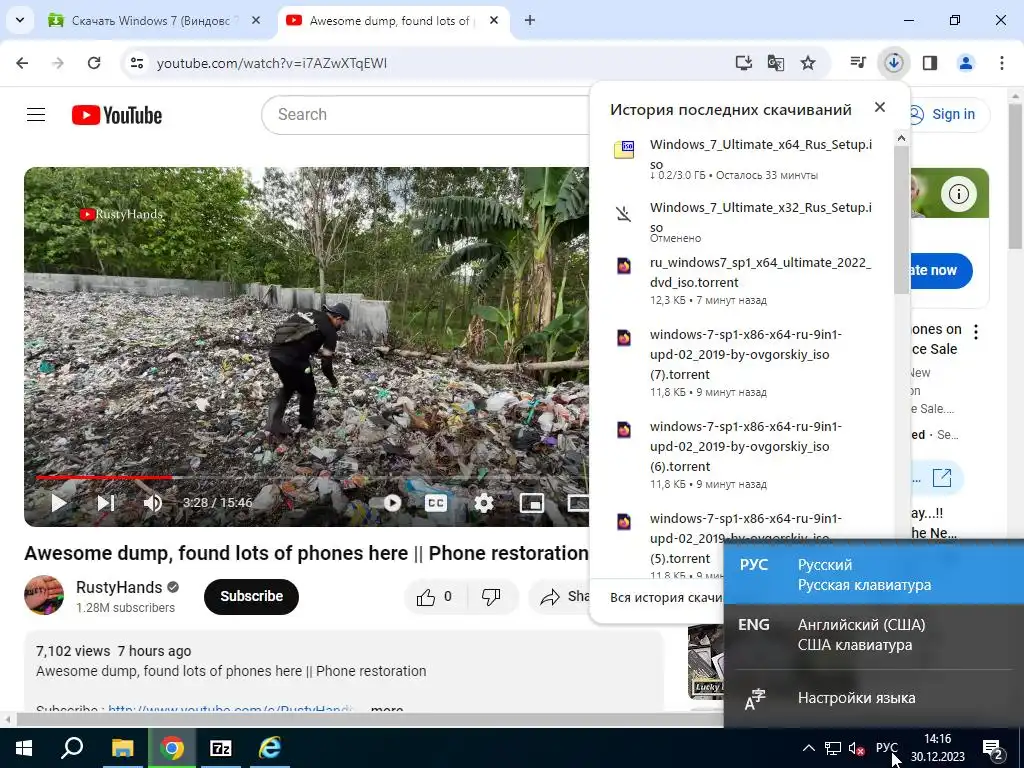Open Internet Explorer from taskbar
Image resolution: width=1024 pixels, height=768 pixels.
coord(270,748)
